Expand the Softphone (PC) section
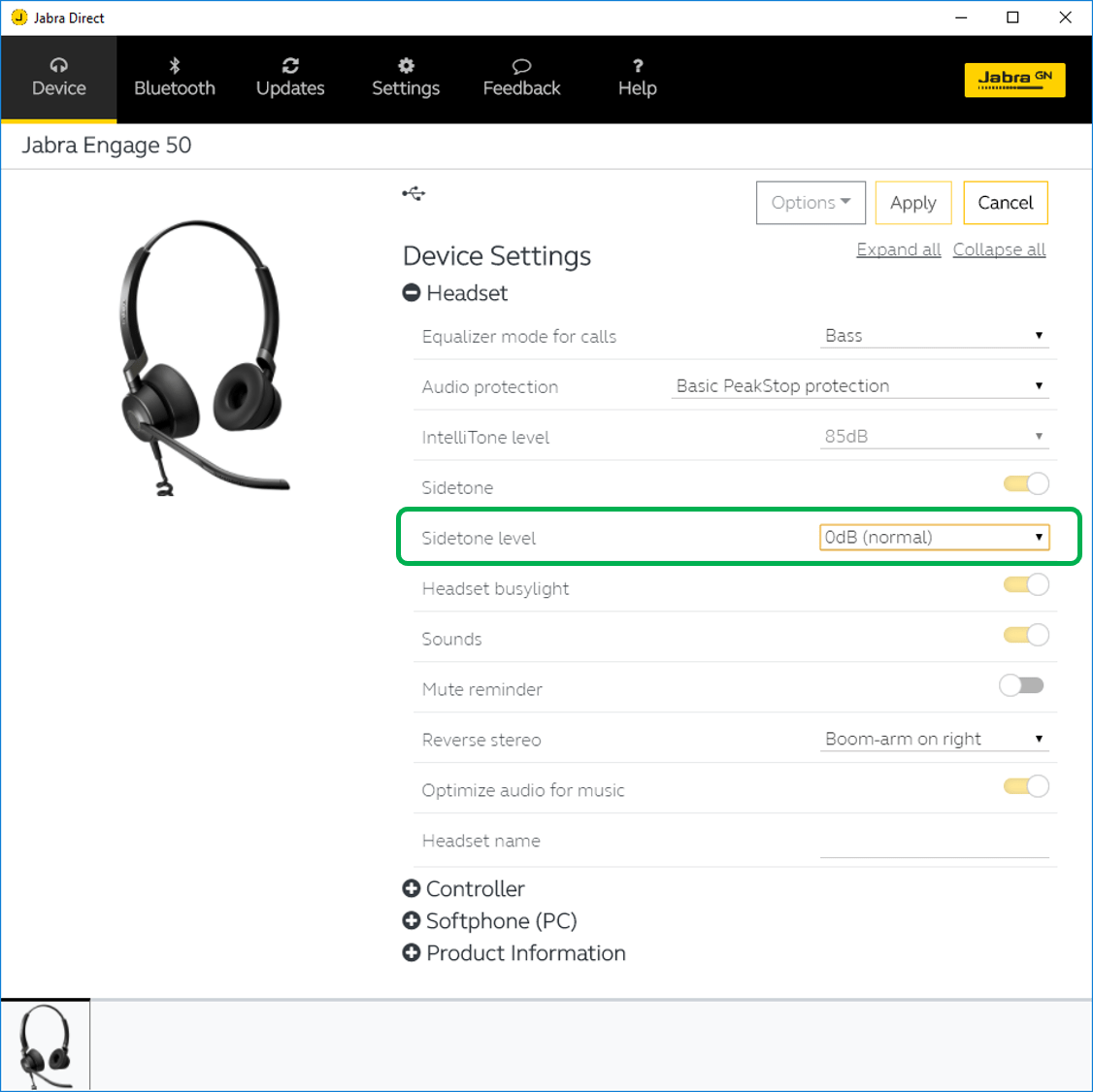Screen dimensions: 1093x1092 pos(412,921)
